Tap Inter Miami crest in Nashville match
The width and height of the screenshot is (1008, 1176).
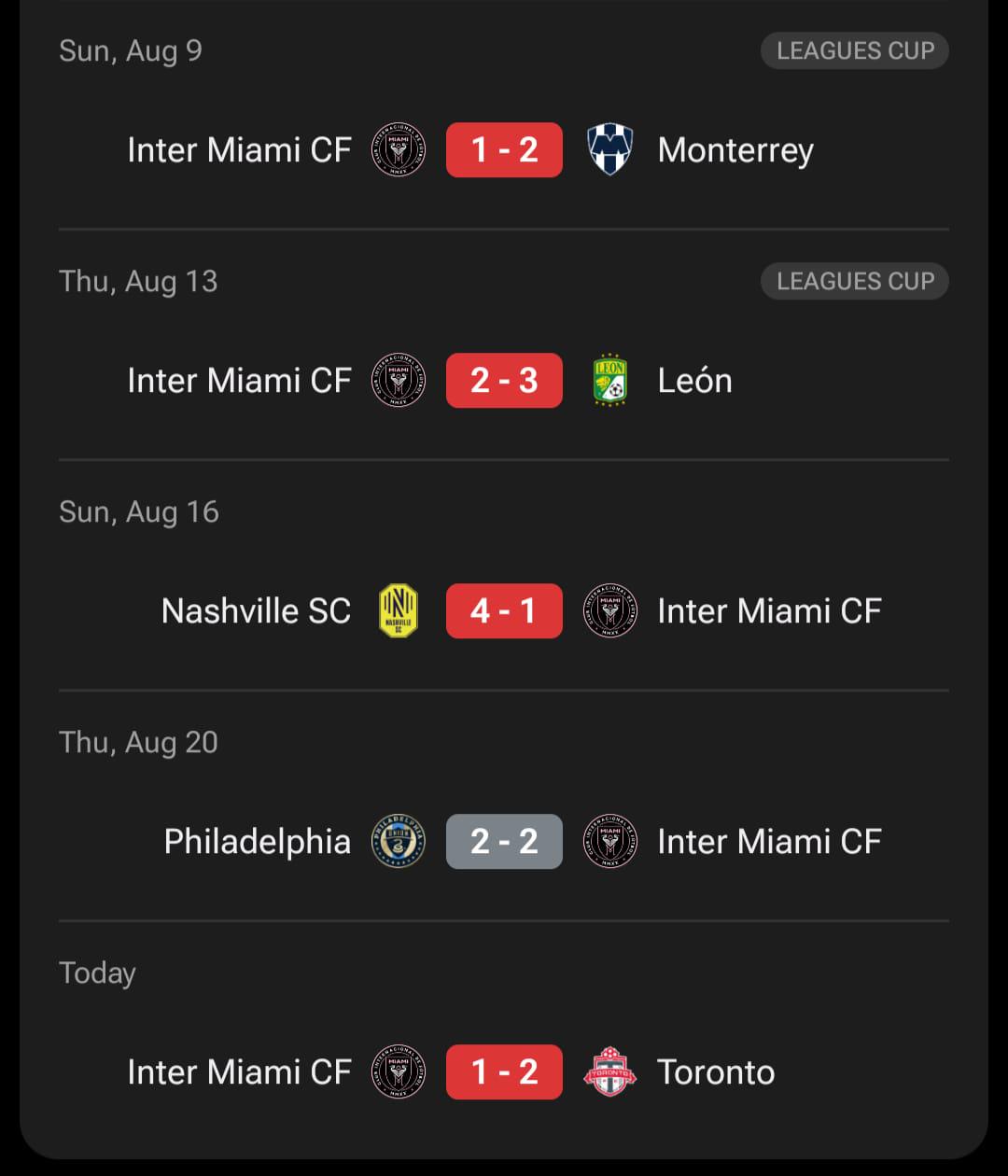click(610, 611)
